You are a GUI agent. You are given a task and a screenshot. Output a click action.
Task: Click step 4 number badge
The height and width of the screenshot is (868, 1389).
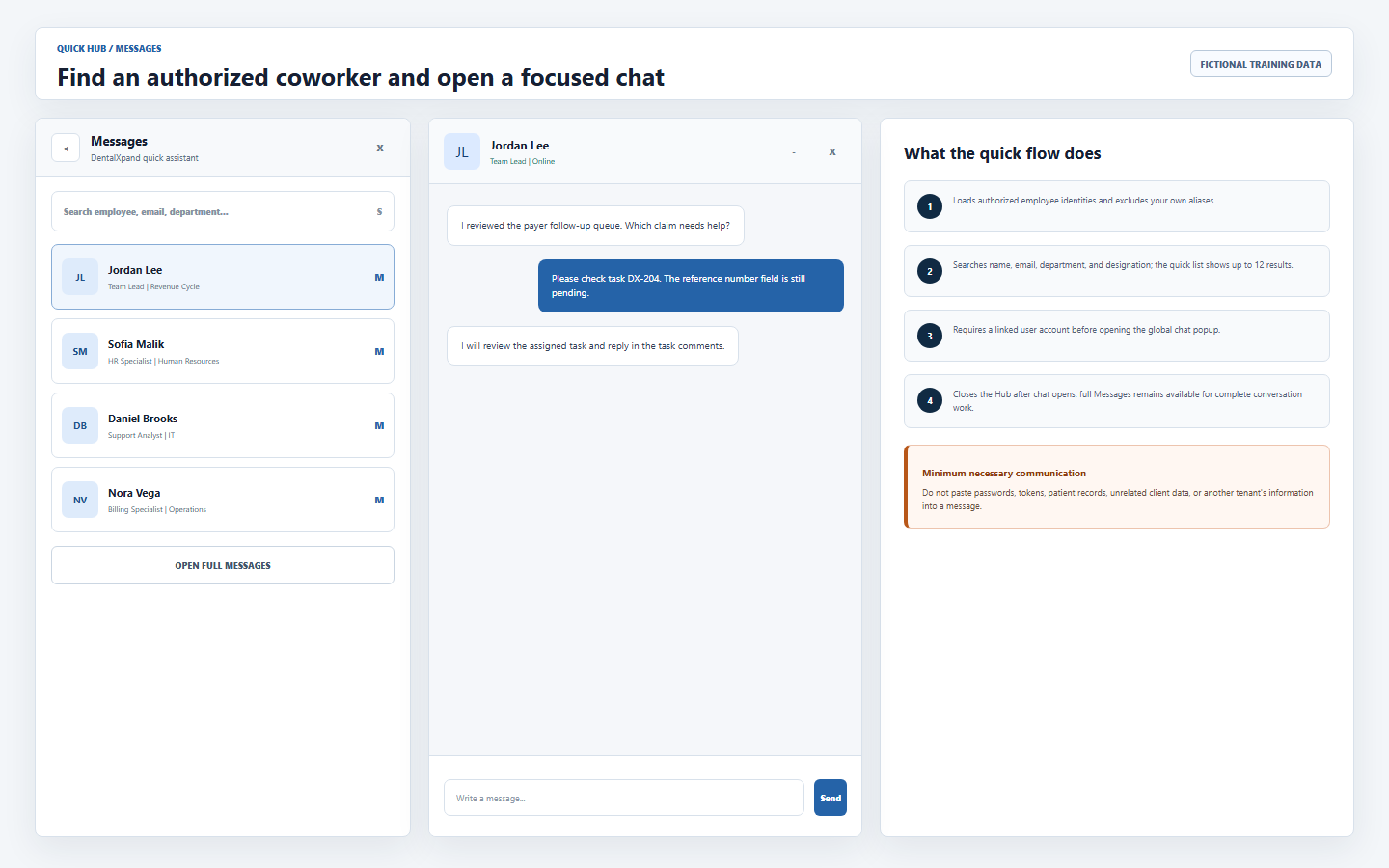pyautogui.click(x=930, y=400)
